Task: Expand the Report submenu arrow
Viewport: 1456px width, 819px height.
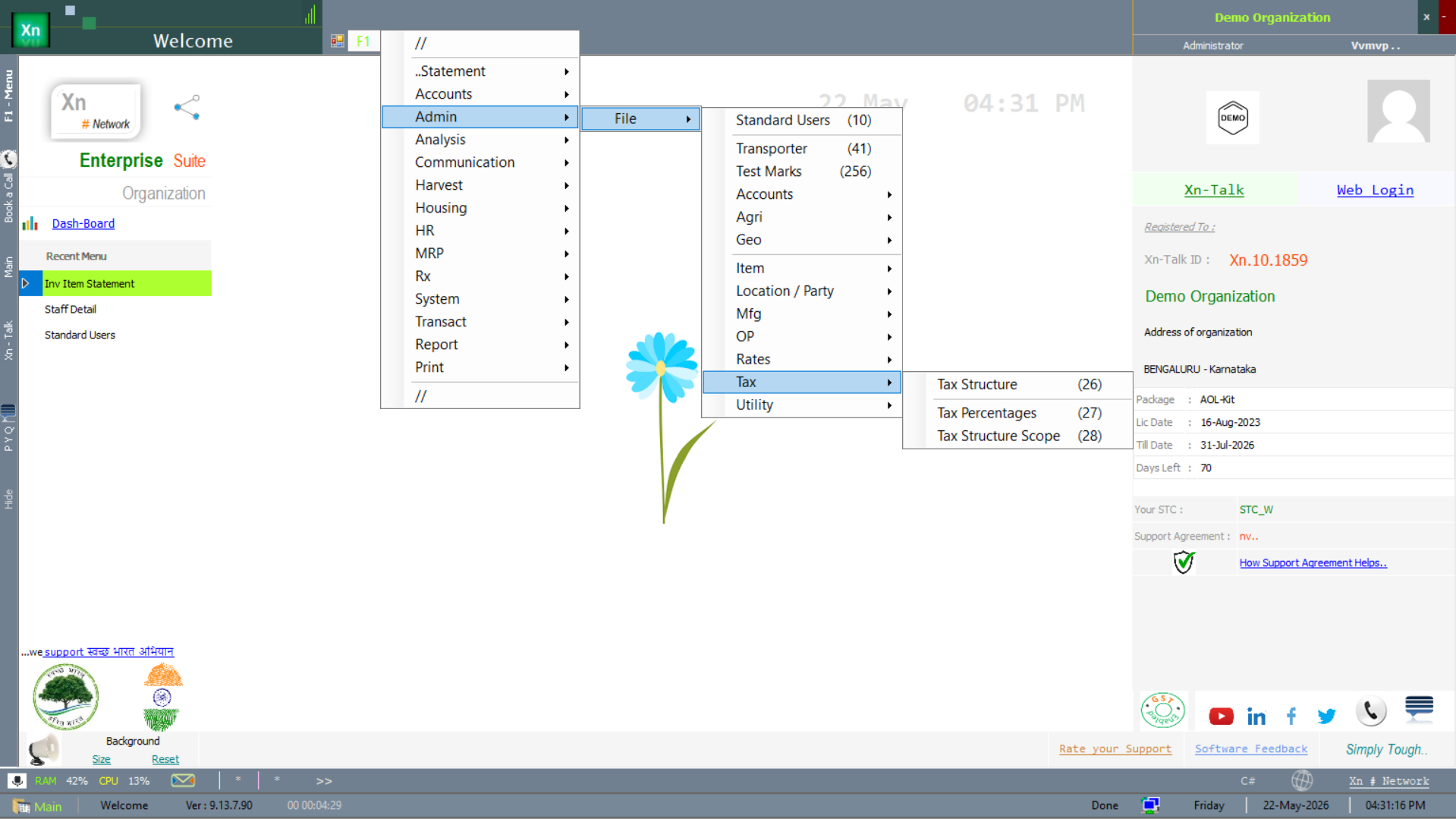Action: point(566,345)
